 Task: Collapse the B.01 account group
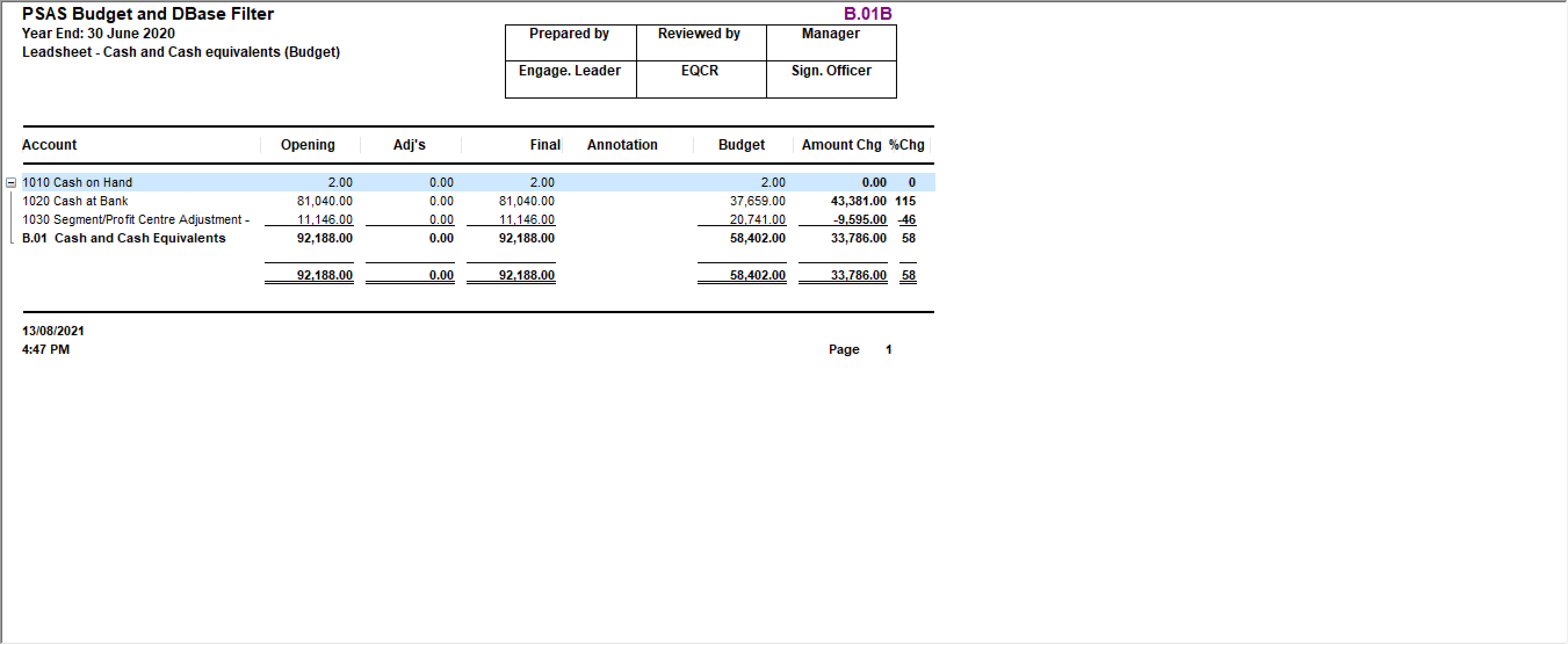pos(10,183)
